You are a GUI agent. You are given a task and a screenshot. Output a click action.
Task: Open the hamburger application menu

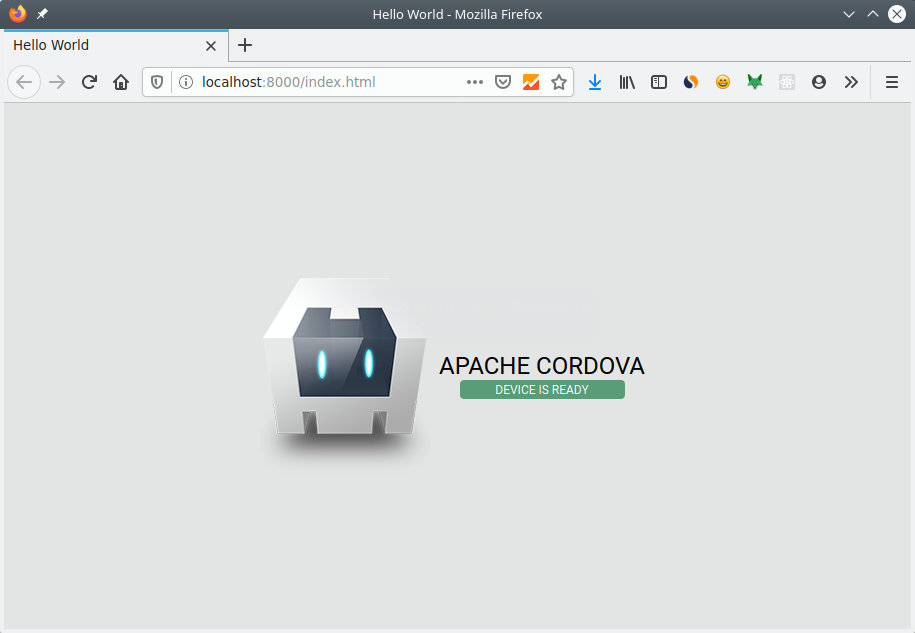click(x=891, y=82)
